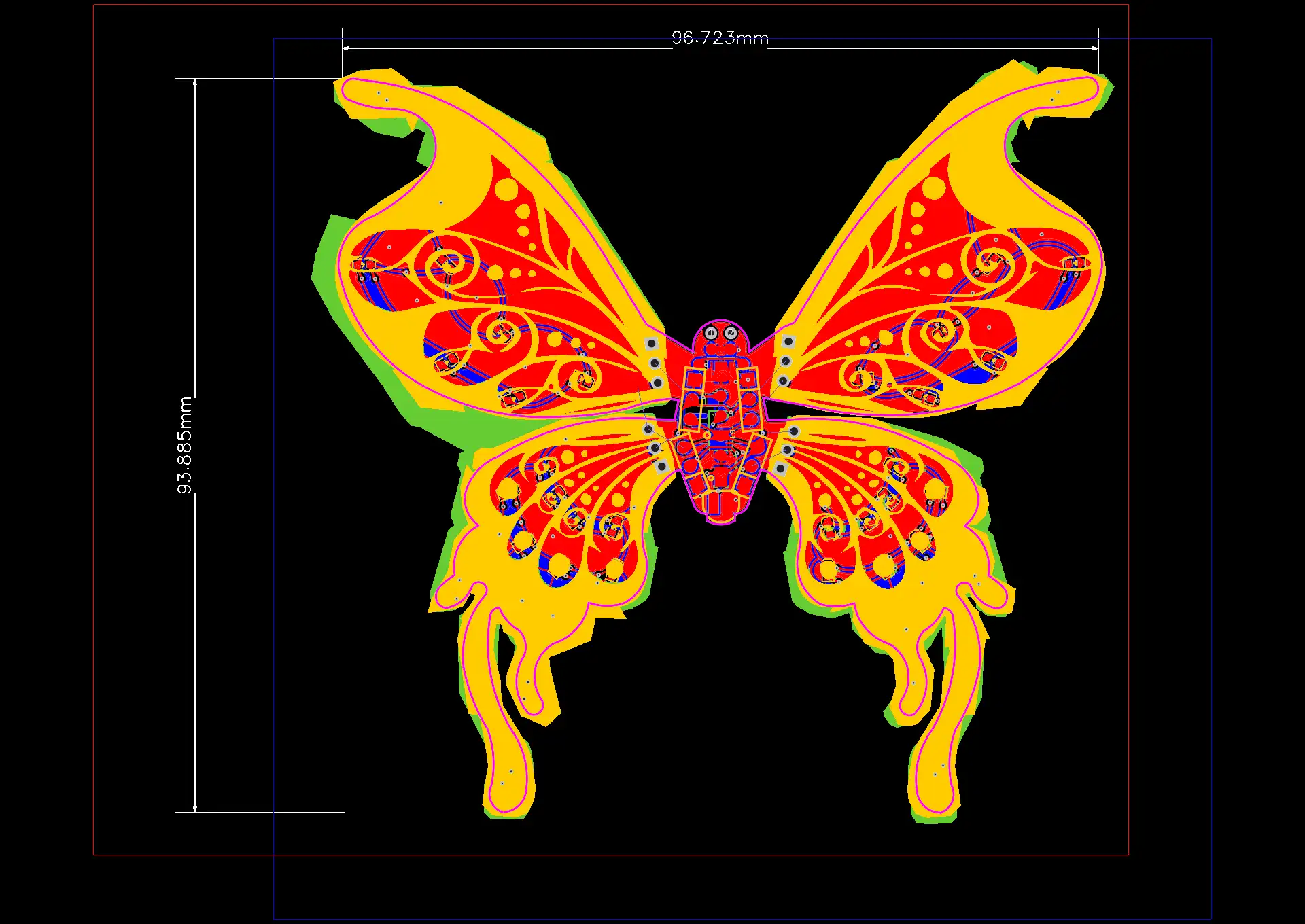Screen dimensions: 1305x924
Task: Select top square pad on left wing root
Action: click(651, 344)
